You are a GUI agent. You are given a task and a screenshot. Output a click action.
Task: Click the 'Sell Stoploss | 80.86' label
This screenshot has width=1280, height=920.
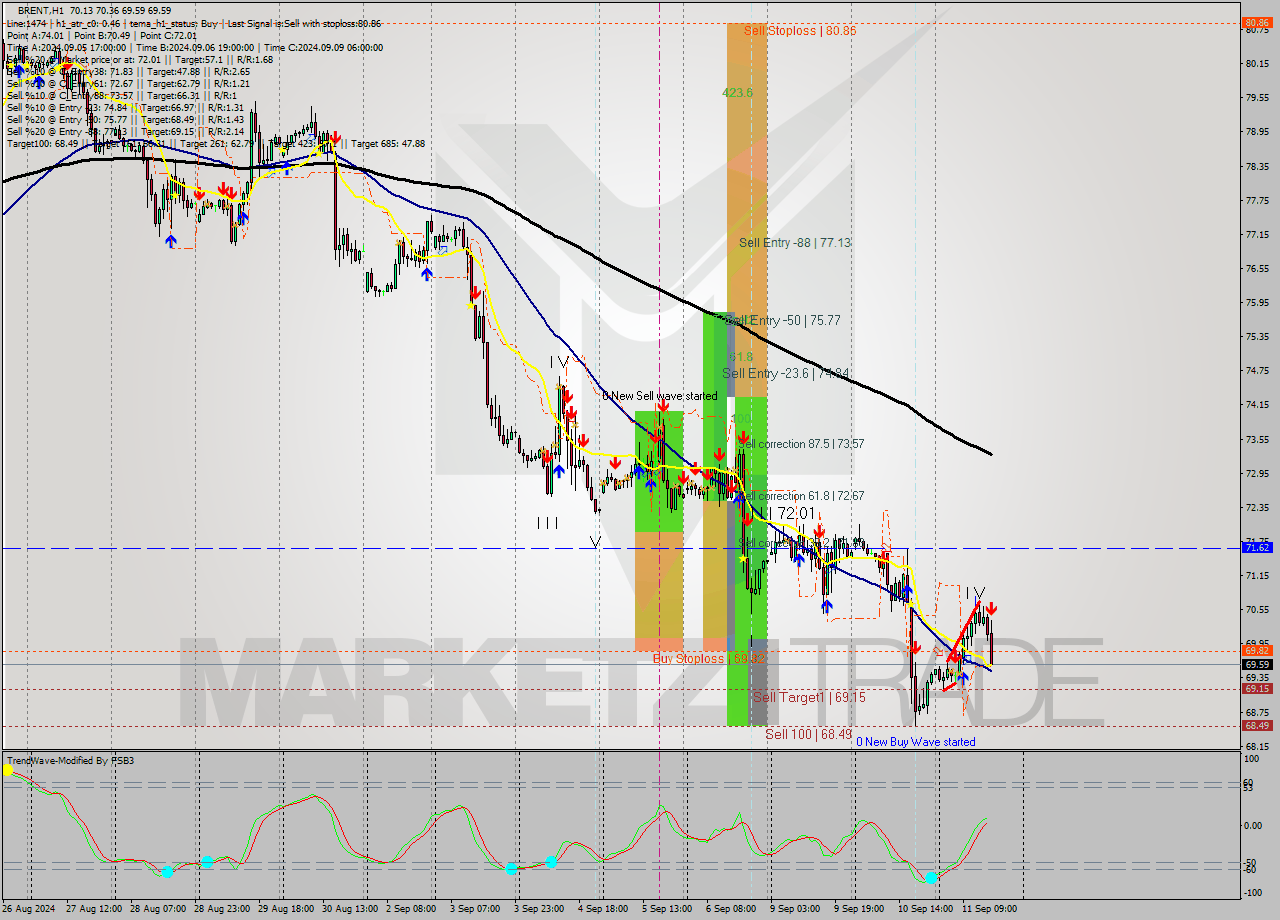(800, 31)
